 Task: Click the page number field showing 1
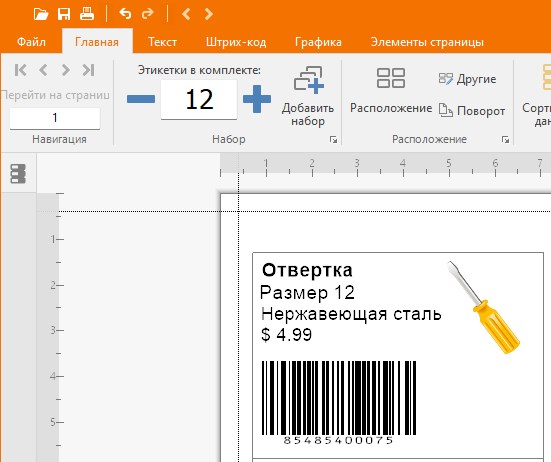point(55,118)
